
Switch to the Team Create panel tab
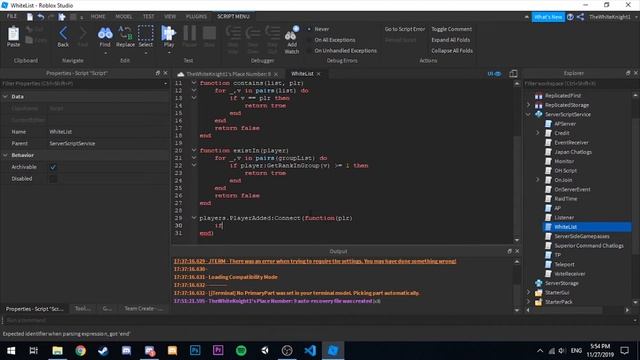(x=144, y=309)
